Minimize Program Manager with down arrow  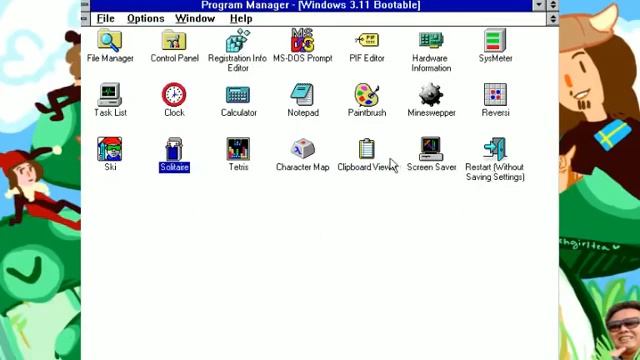coord(539,5)
